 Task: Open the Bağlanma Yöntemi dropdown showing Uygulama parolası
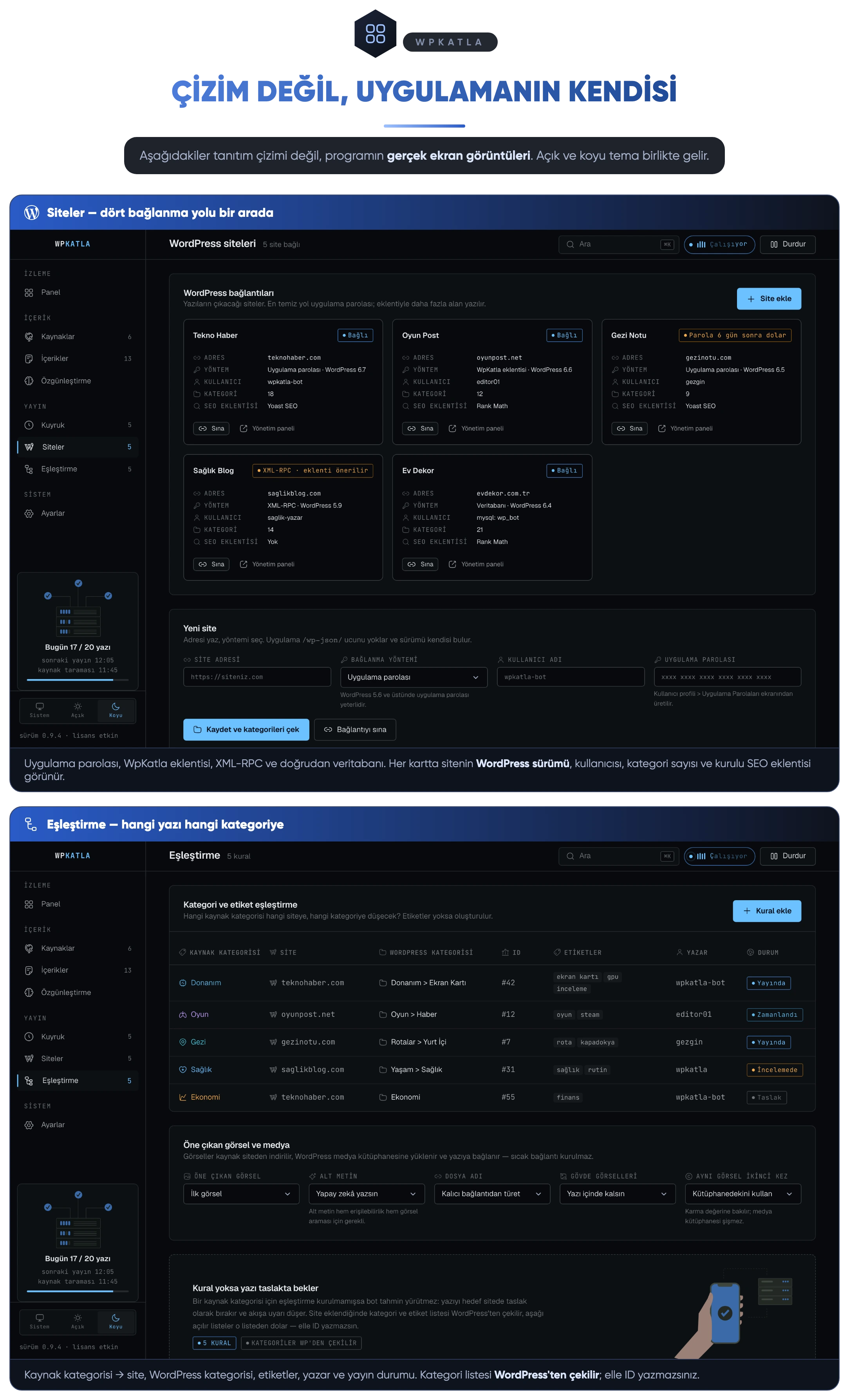point(414,677)
